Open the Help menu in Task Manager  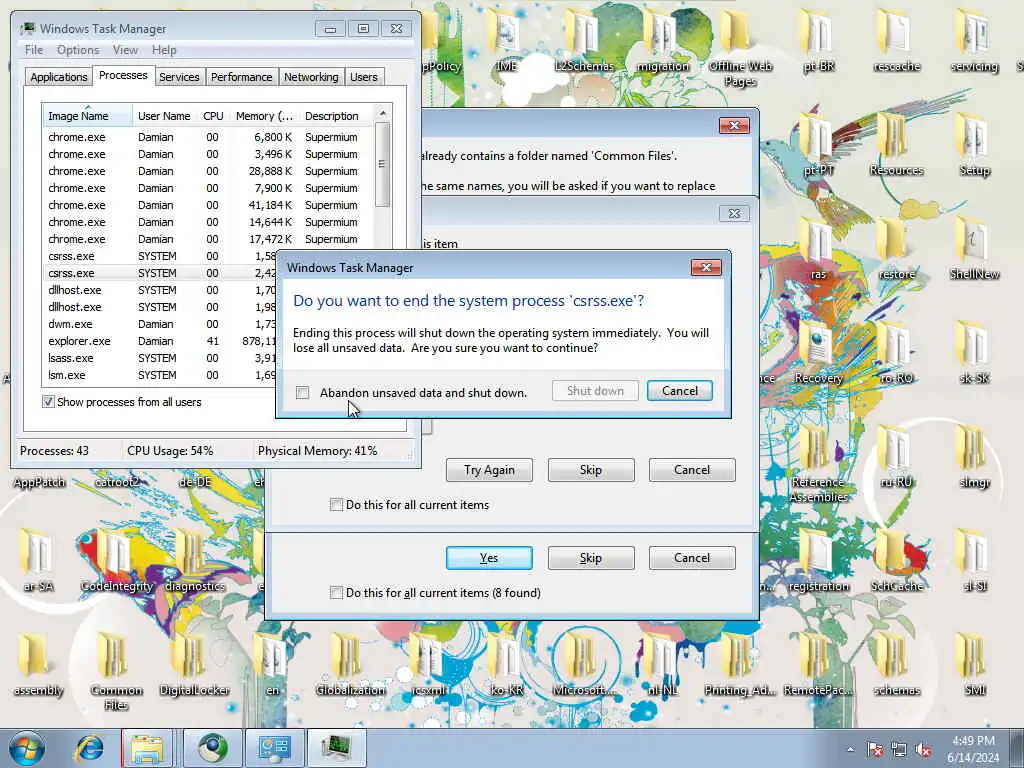[164, 50]
